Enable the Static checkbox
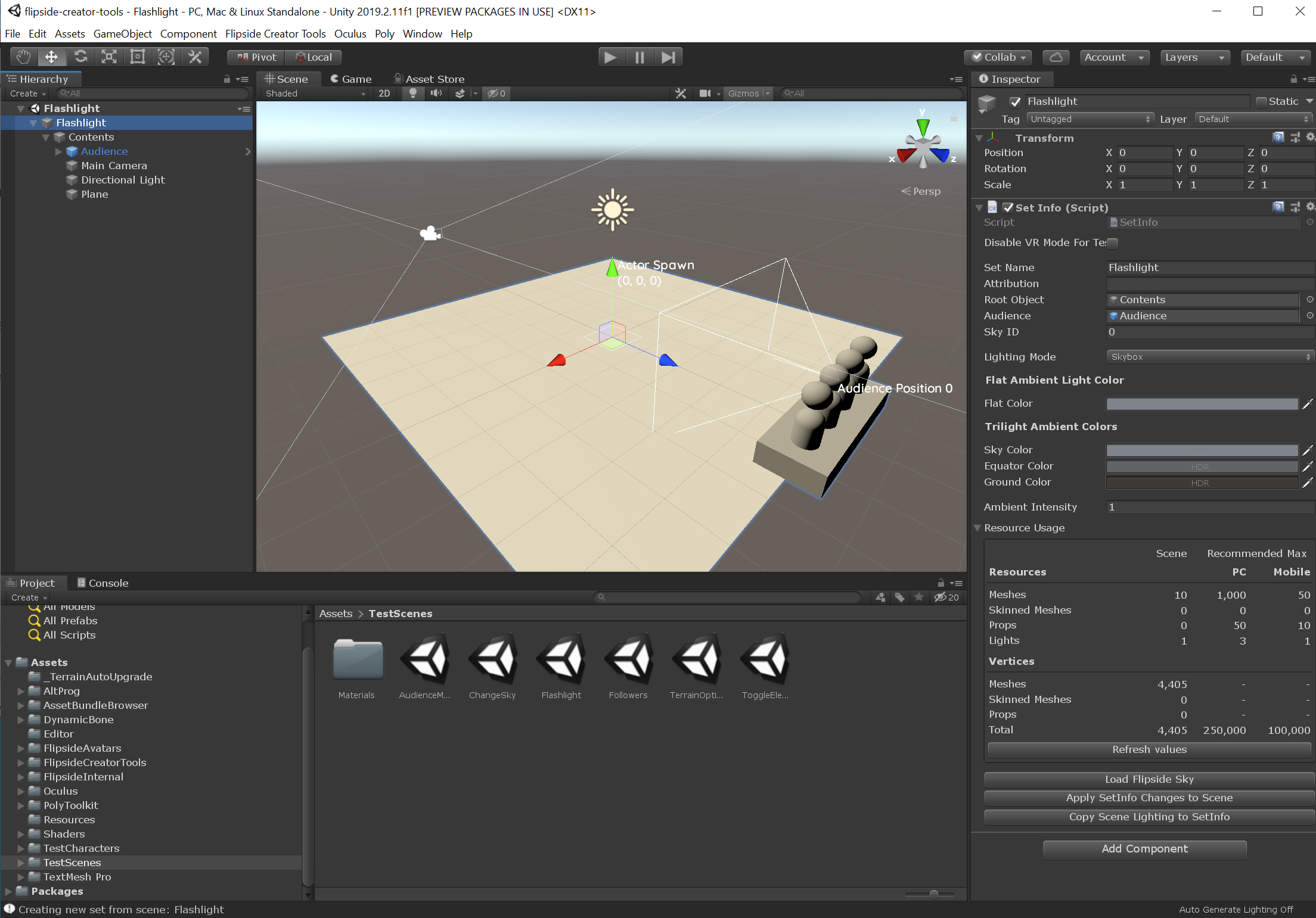1316x918 pixels. pyautogui.click(x=1261, y=102)
